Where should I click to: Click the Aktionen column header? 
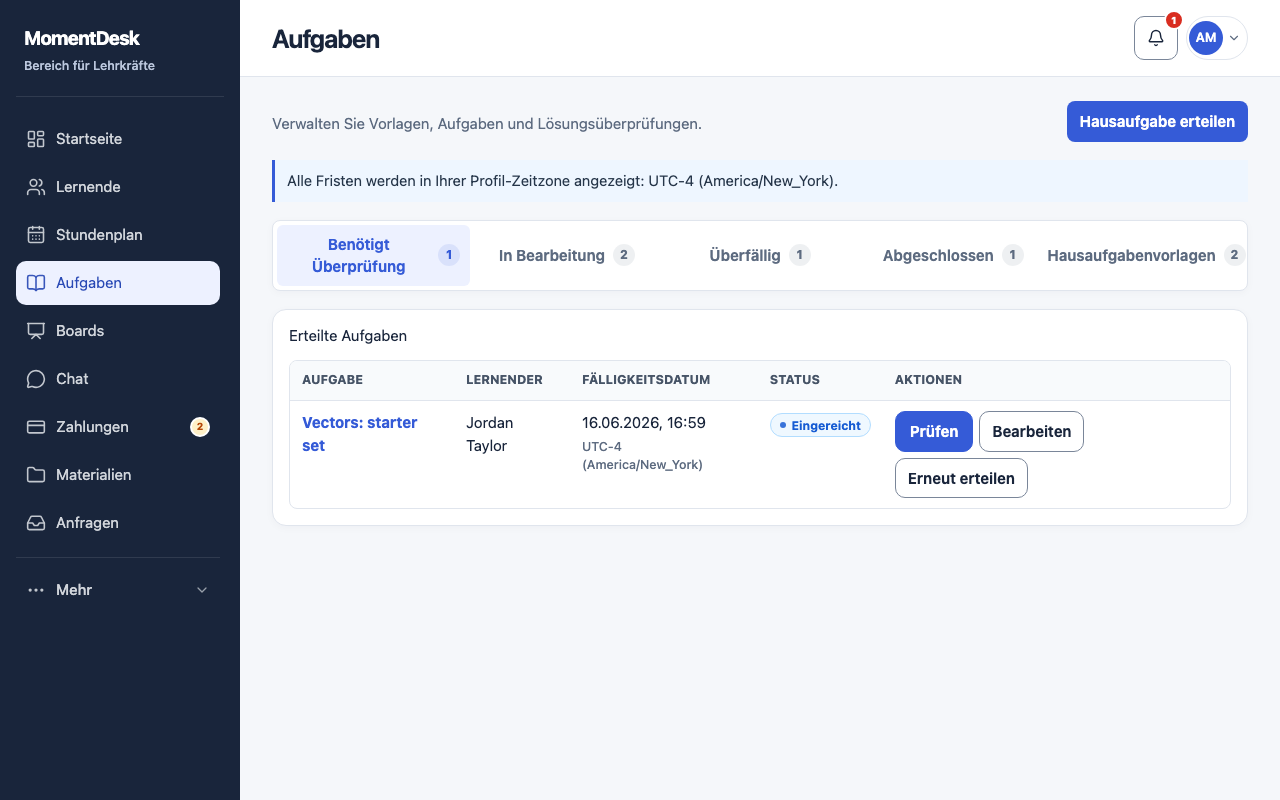928,380
